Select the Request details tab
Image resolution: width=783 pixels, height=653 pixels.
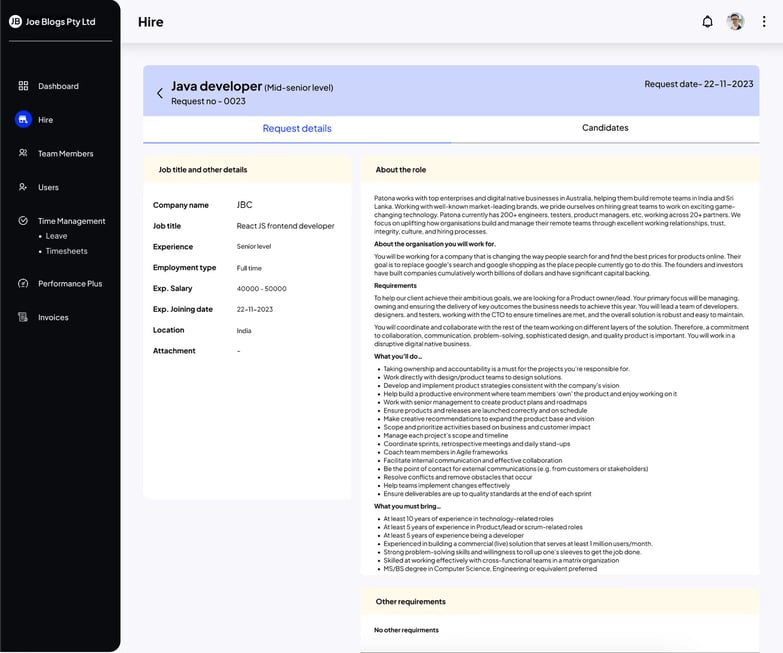[297, 129]
